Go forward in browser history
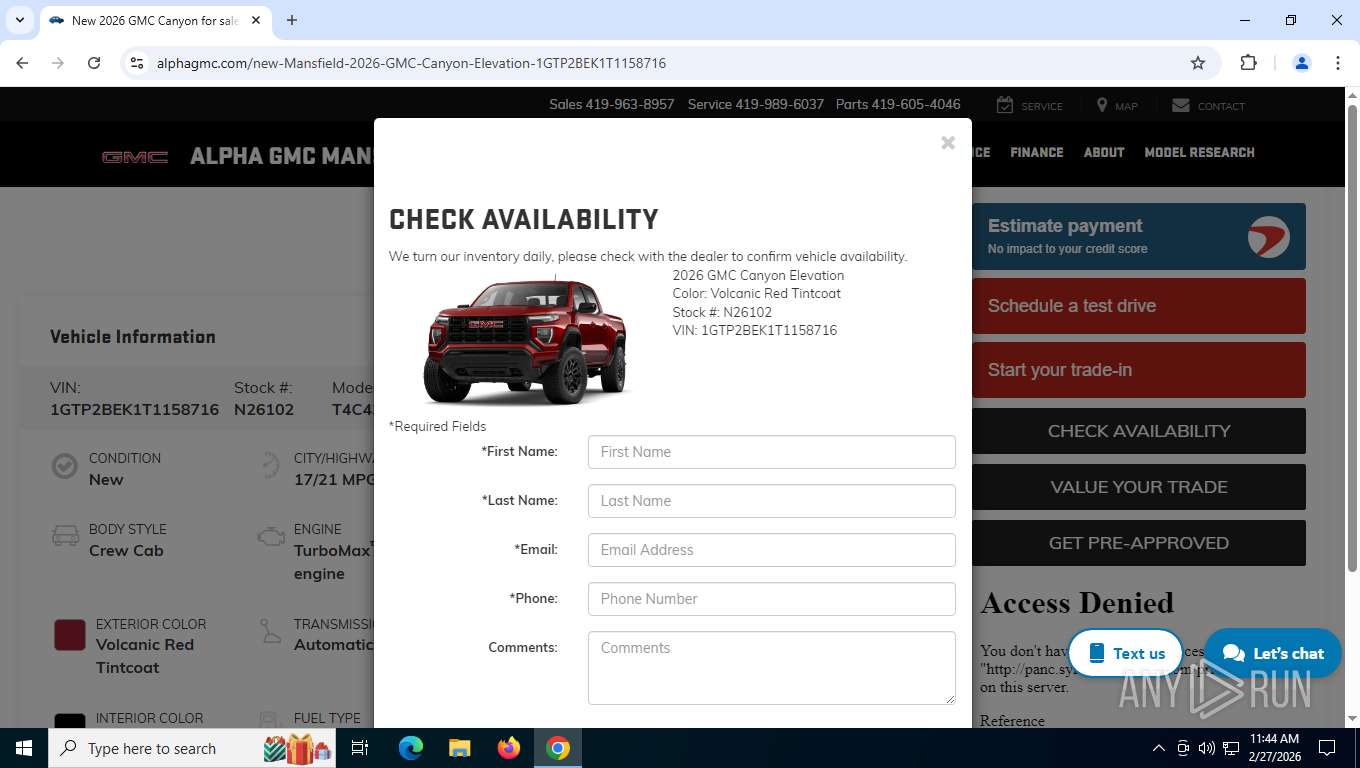Image resolution: width=1360 pixels, height=768 pixels. tap(58, 63)
